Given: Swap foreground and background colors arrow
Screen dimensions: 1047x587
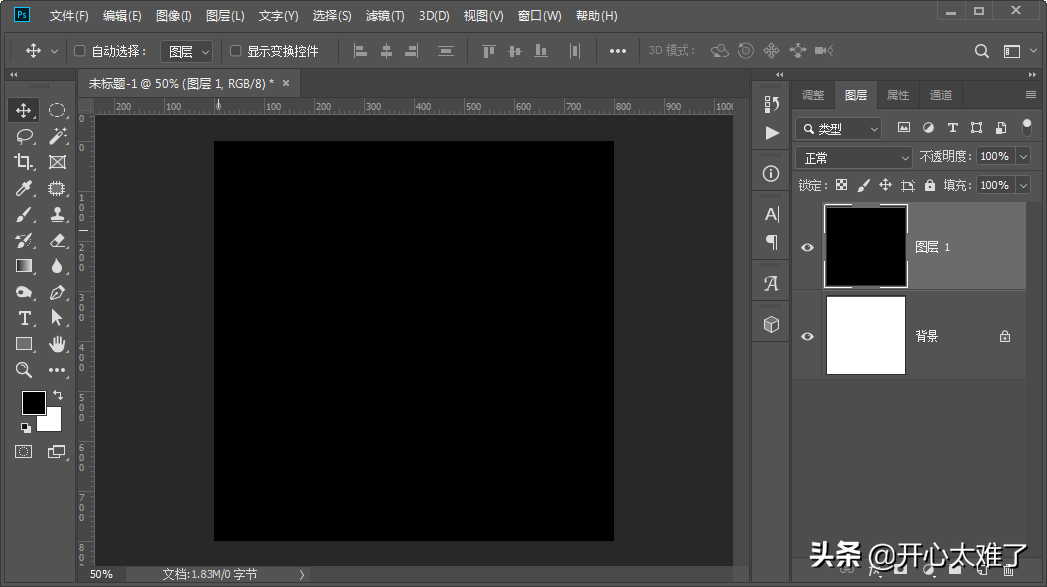Looking at the screenshot, I should (x=58, y=395).
